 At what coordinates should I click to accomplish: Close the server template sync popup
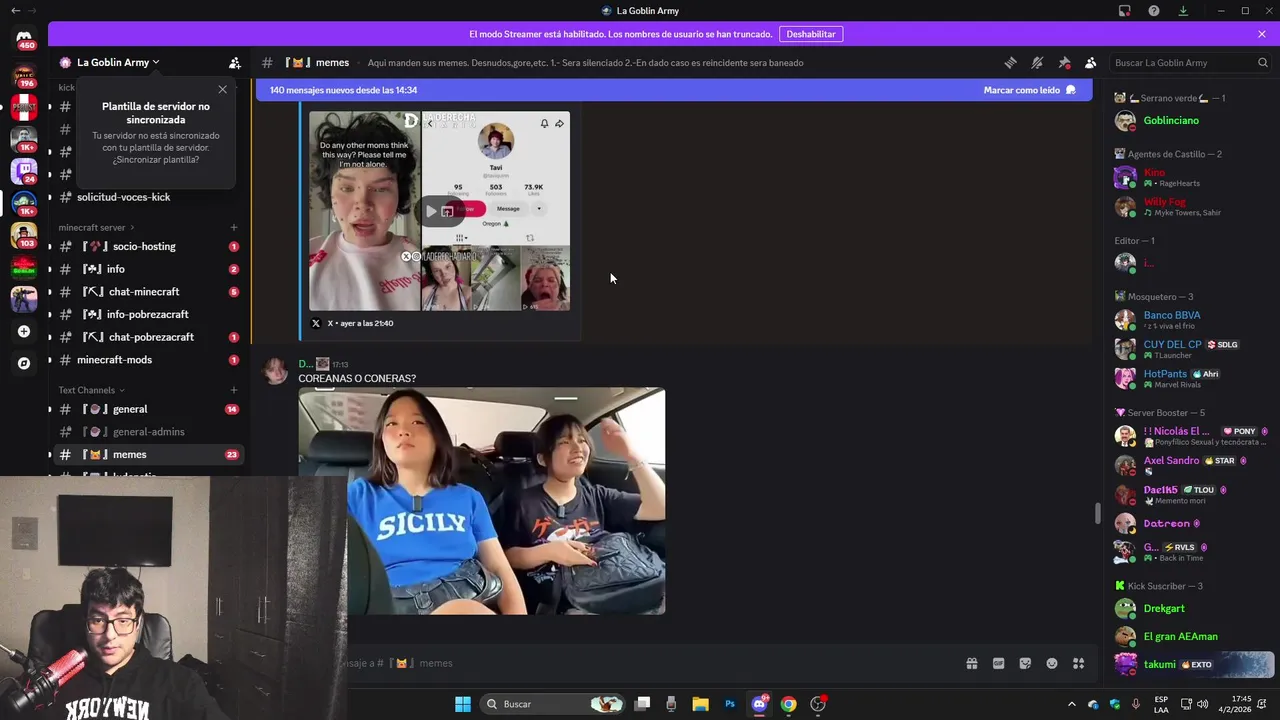[x=222, y=90]
